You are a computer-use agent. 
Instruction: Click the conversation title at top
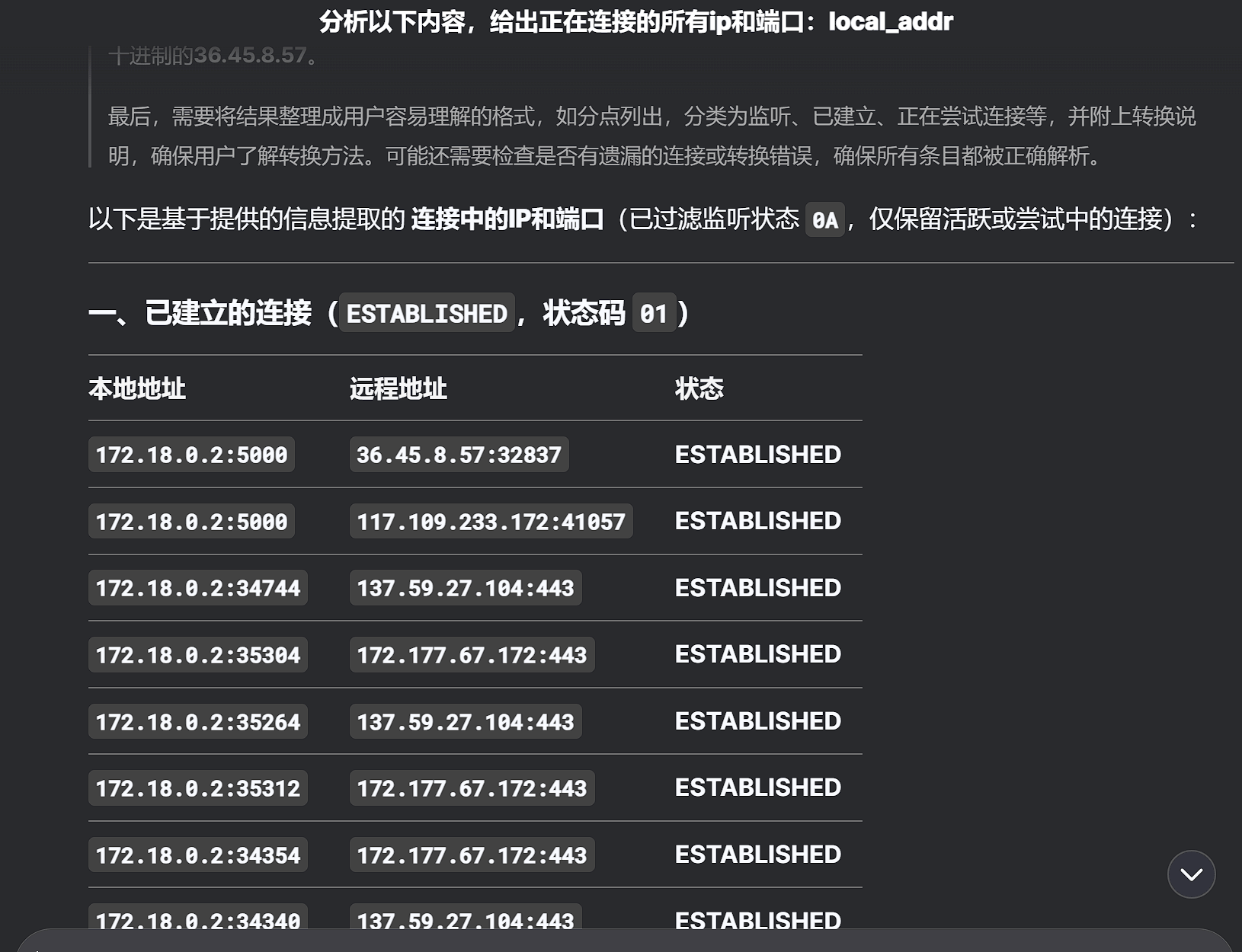click(635, 21)
